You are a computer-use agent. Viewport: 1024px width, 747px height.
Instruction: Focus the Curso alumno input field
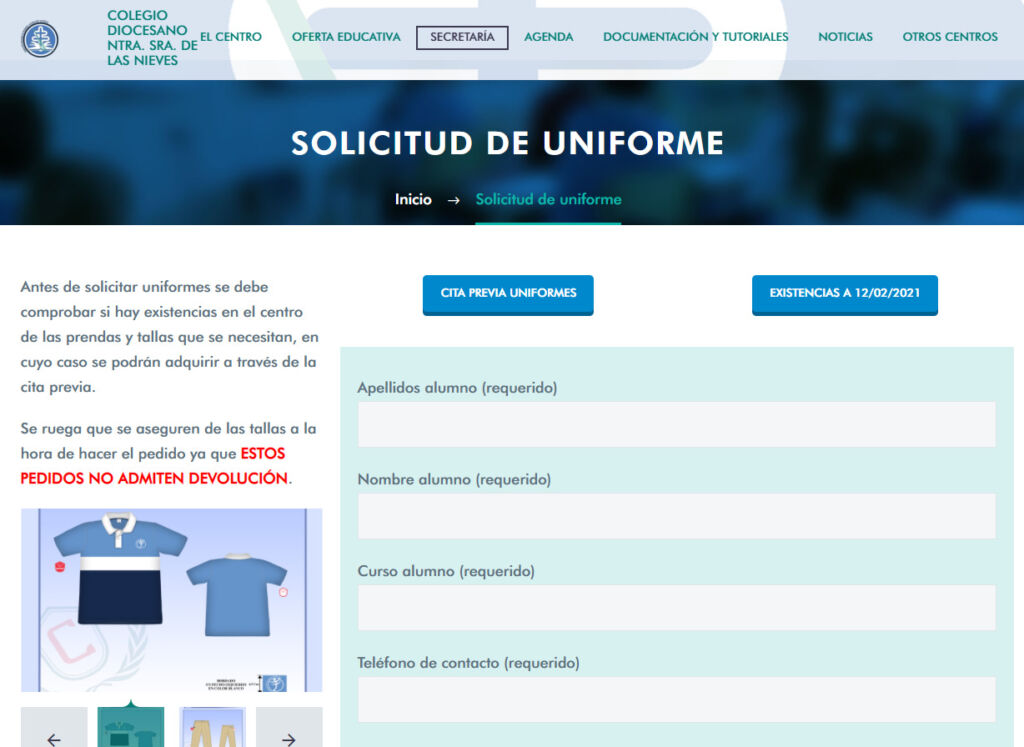(x=676, y=608)
